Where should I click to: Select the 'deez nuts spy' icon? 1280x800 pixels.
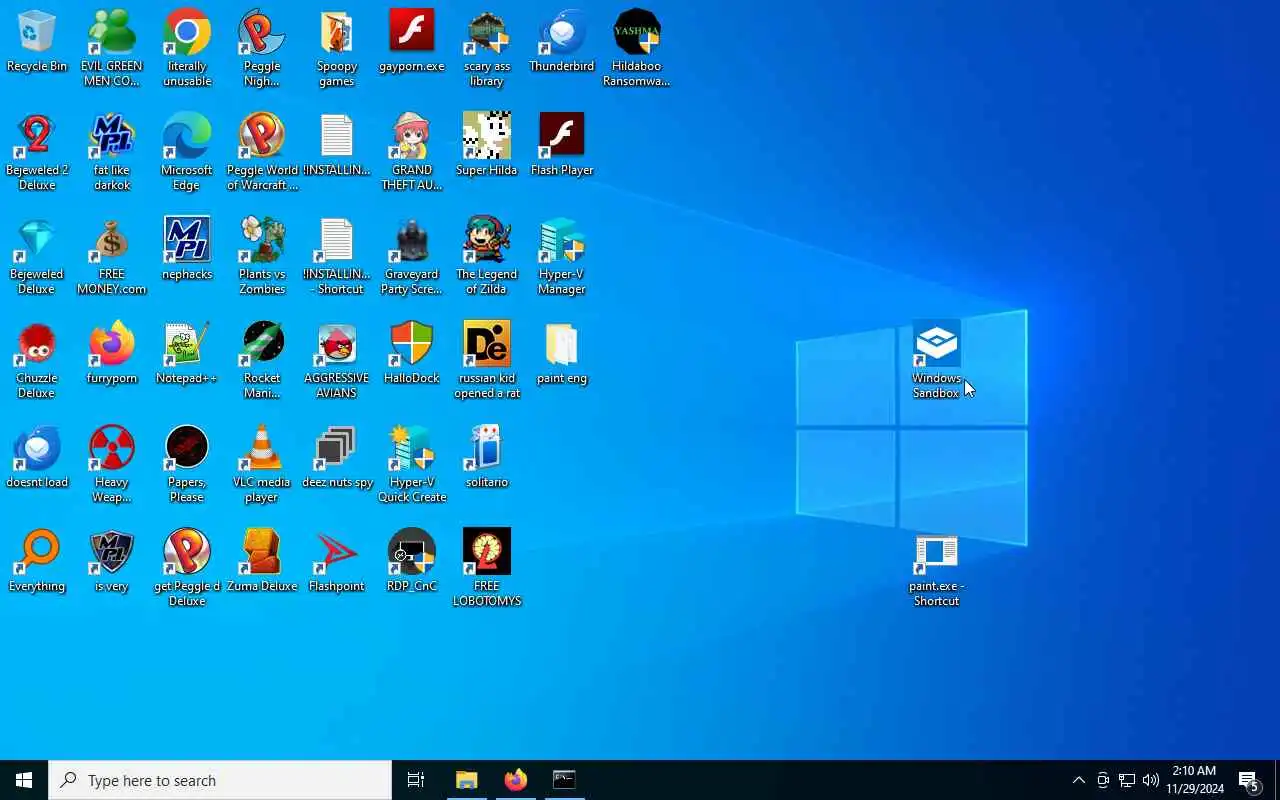tap(337, 458)
